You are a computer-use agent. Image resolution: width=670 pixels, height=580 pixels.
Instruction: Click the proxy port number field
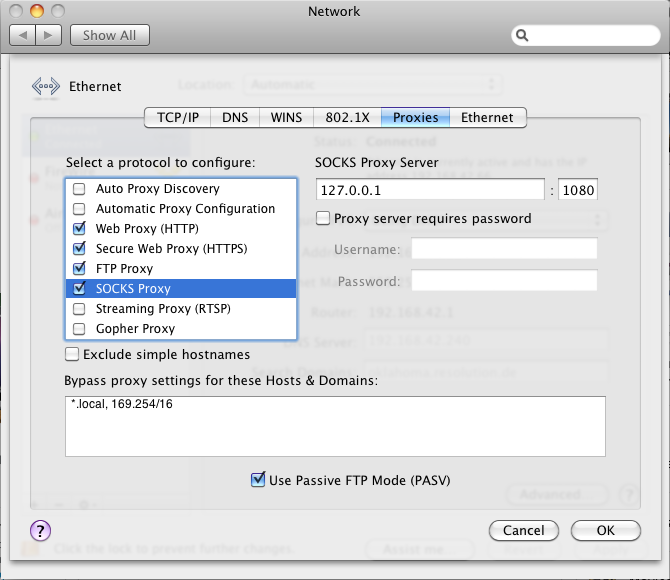pyautogui.click(x=578, y=190)
